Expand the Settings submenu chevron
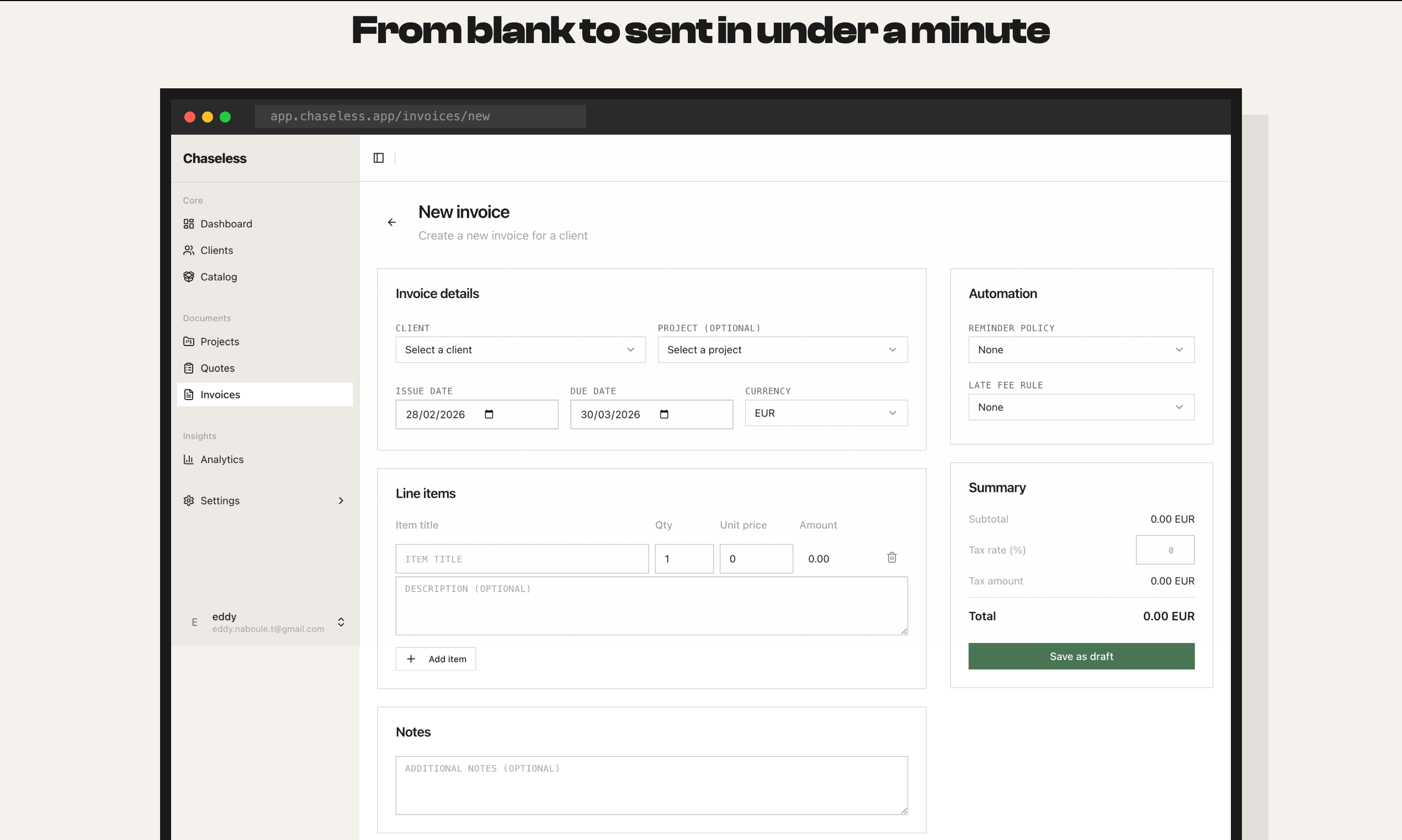The image size is (1402, 840). [x=341, y=501]
